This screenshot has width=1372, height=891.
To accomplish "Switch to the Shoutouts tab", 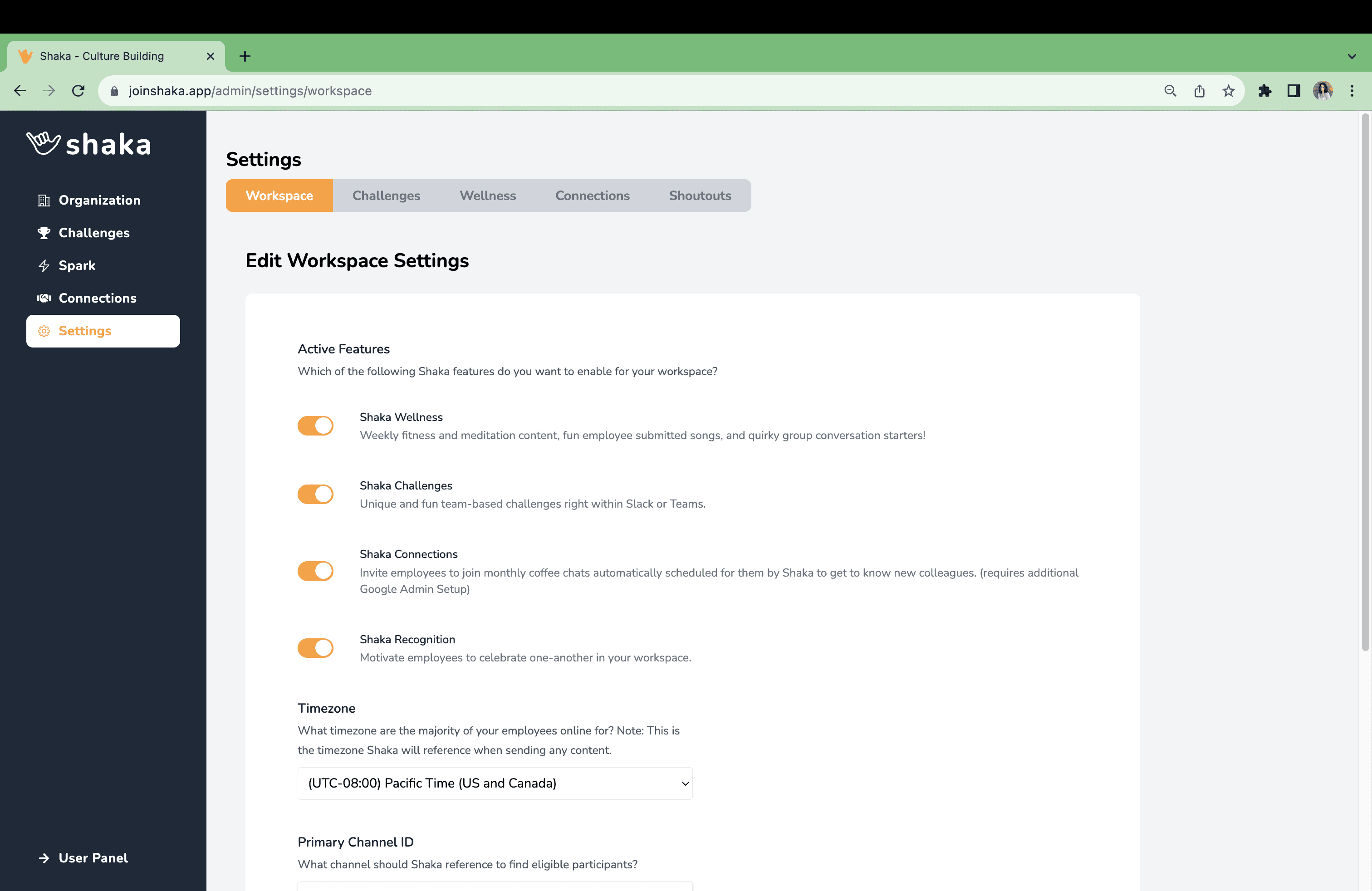I will tap(700, 195).
